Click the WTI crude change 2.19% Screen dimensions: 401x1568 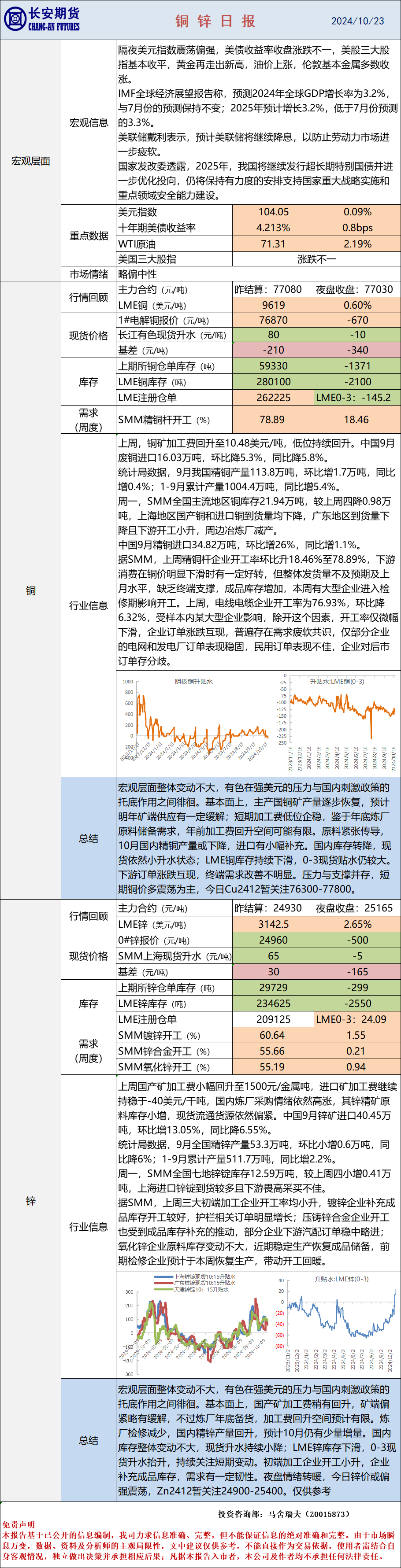(358, 244)
